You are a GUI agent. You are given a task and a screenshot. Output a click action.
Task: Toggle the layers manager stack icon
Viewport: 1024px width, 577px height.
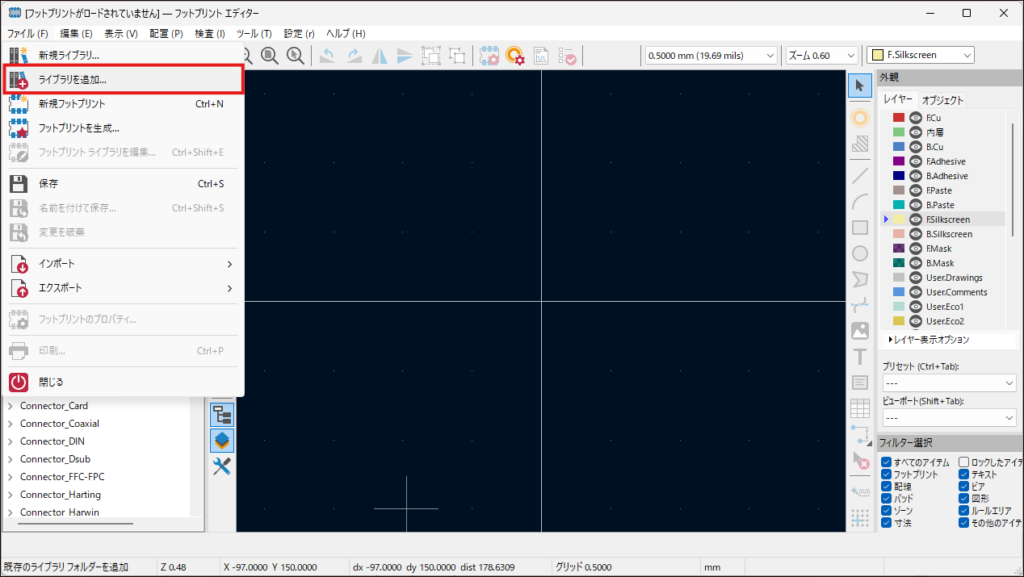pyautogui.click(x=222, y=440)
